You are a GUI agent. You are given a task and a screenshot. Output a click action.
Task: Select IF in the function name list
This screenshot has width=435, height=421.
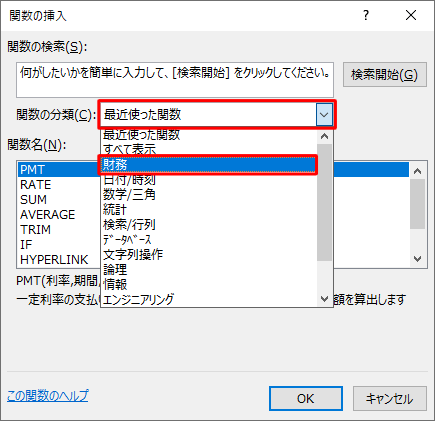point(59,244)
